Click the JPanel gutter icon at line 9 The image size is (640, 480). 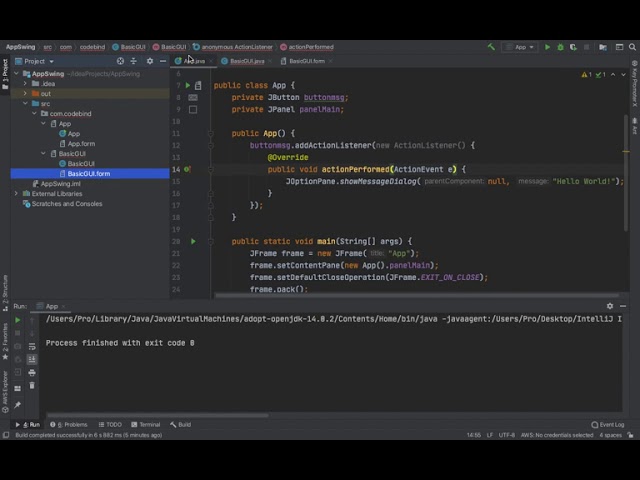[193, 109]
